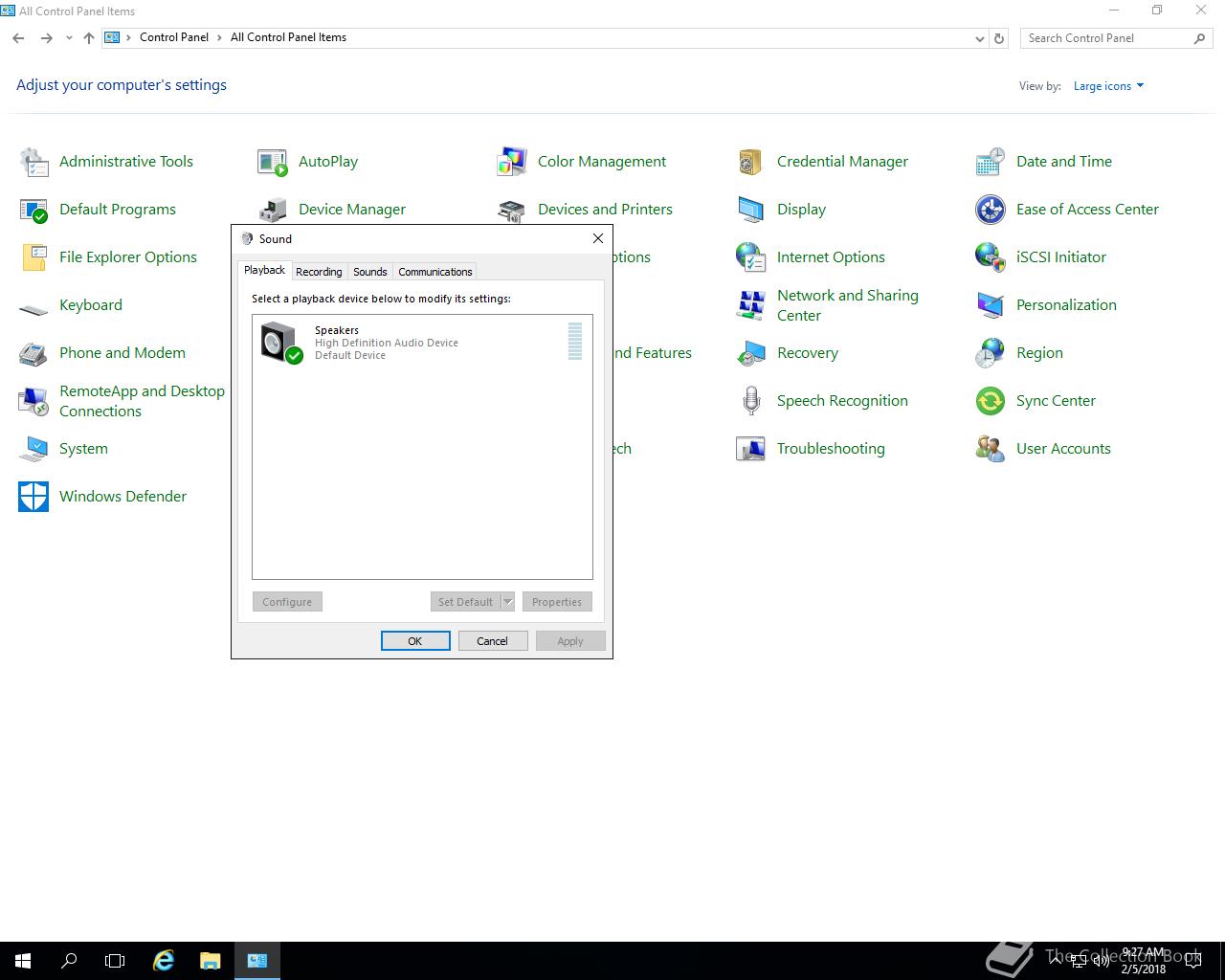Image resolution: width=1225 pixels, height=980 pixels.
Task: Click the Set Default button
Action: [x=465, y=602]
